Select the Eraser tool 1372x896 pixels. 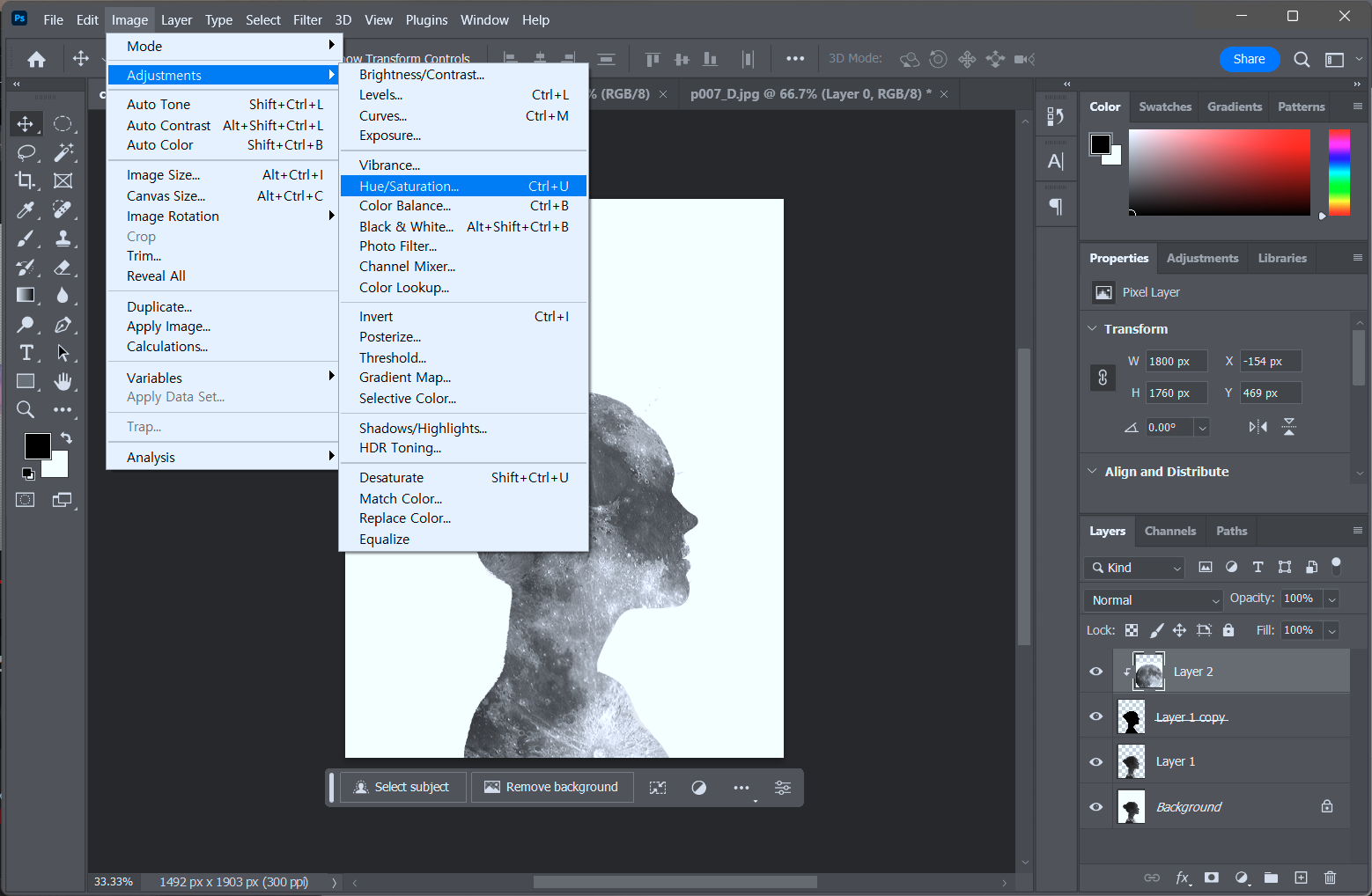click(x=63, y=267)
